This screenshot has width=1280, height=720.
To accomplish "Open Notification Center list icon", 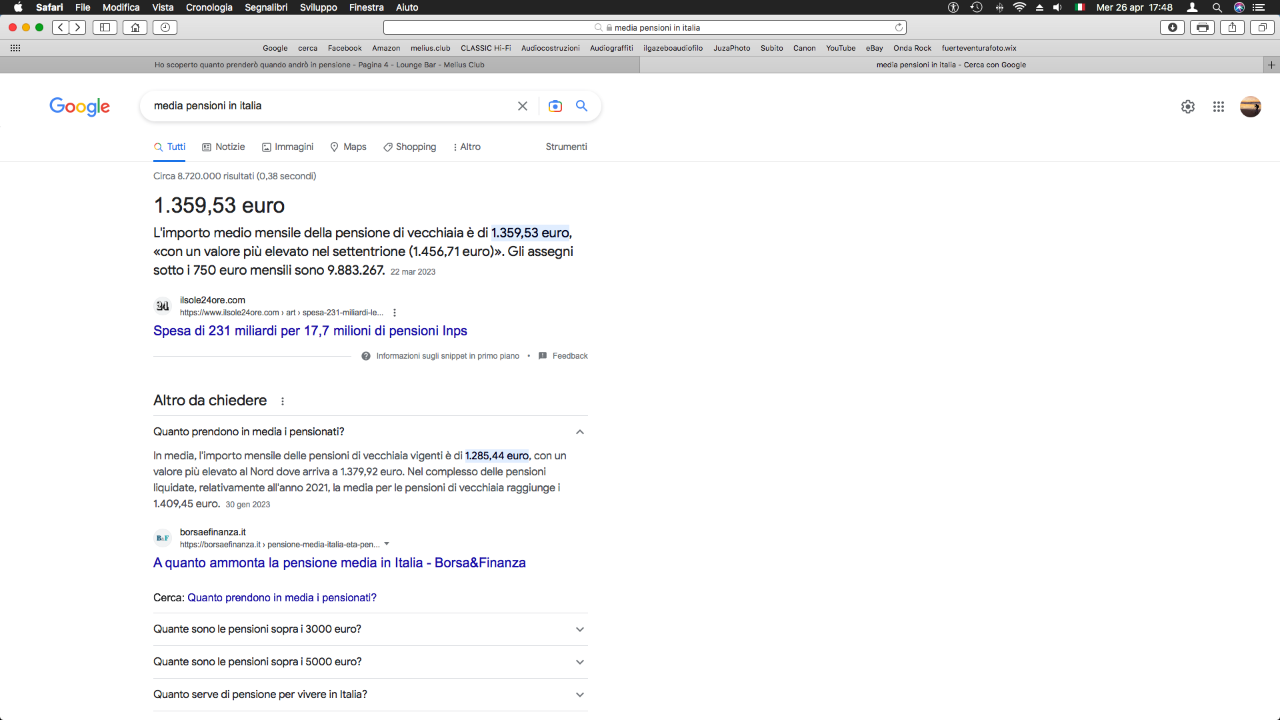I will click(1259, 7).
